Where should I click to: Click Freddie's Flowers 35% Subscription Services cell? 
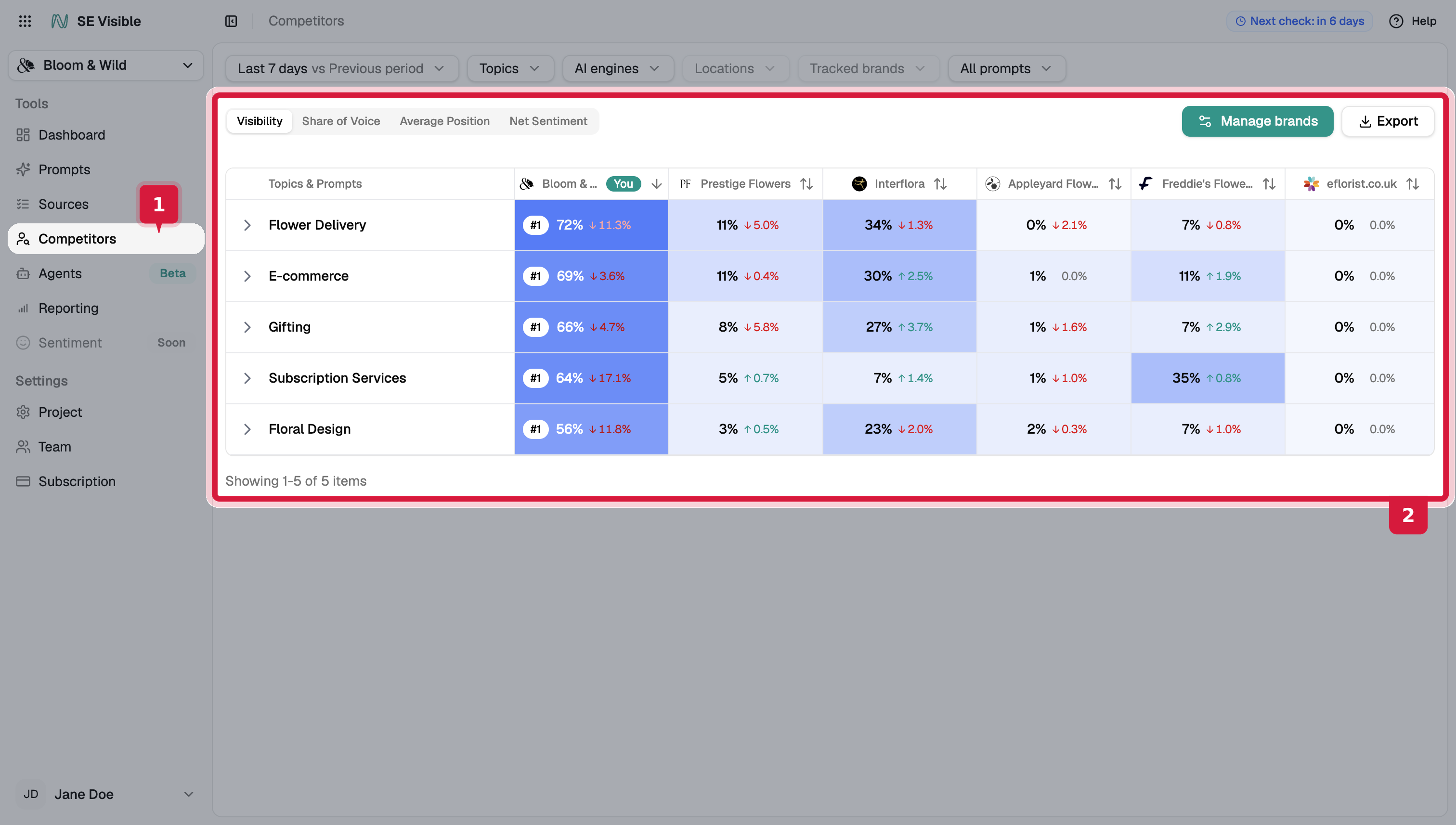(1208, 378)
